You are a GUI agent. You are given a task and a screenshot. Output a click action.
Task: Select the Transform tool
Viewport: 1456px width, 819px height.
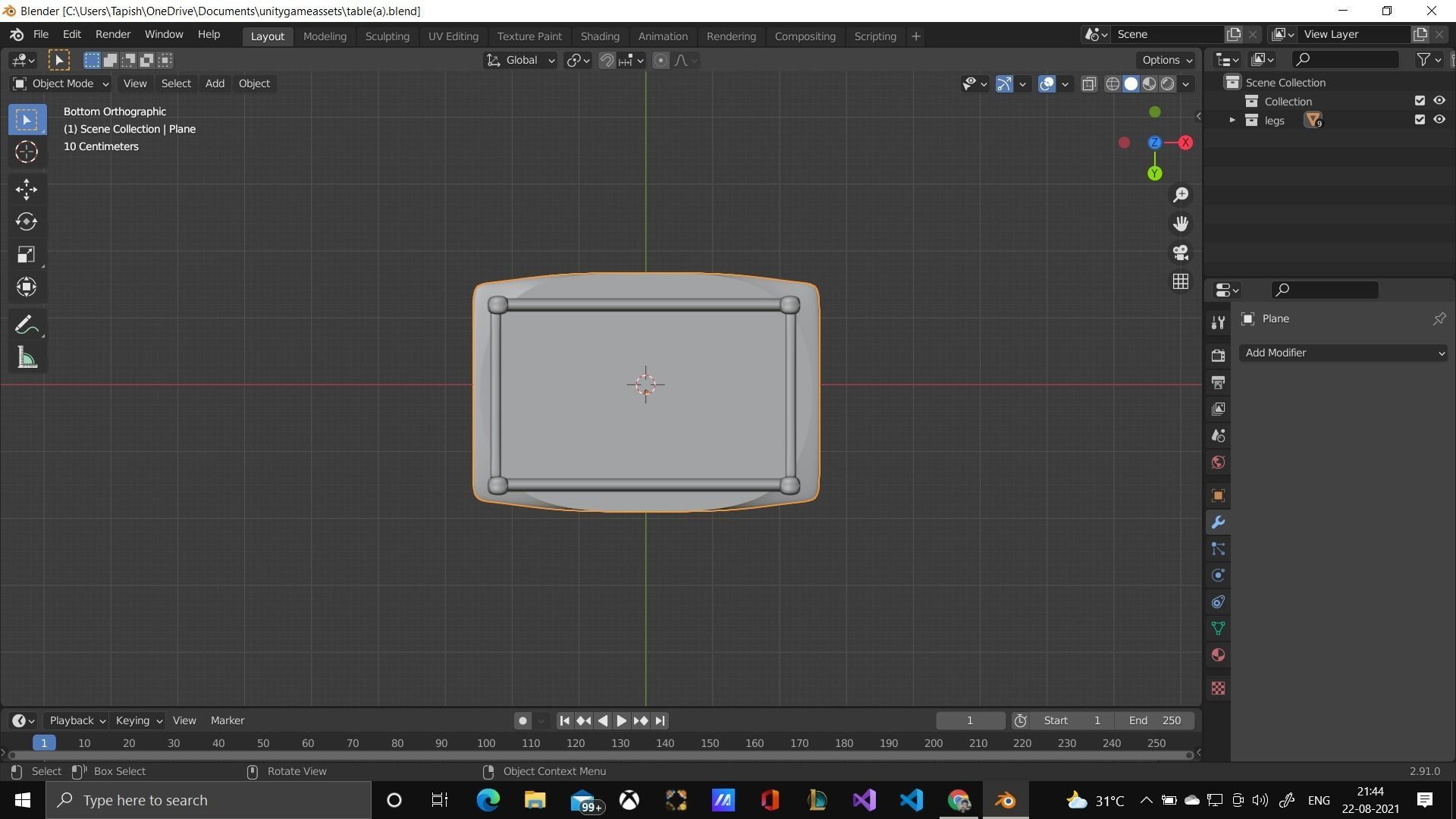point(27,287)
